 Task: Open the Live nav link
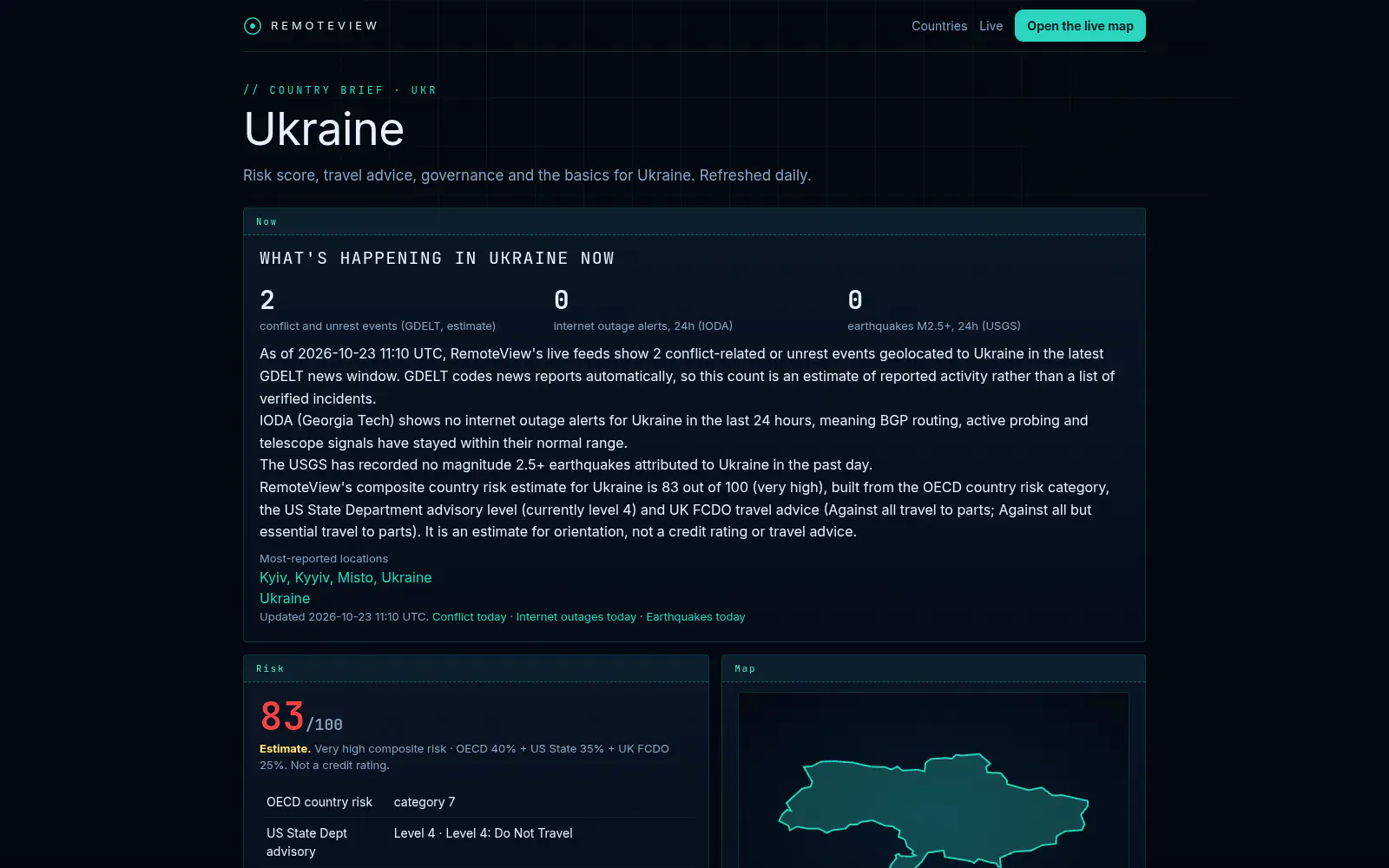coord(991,26)
